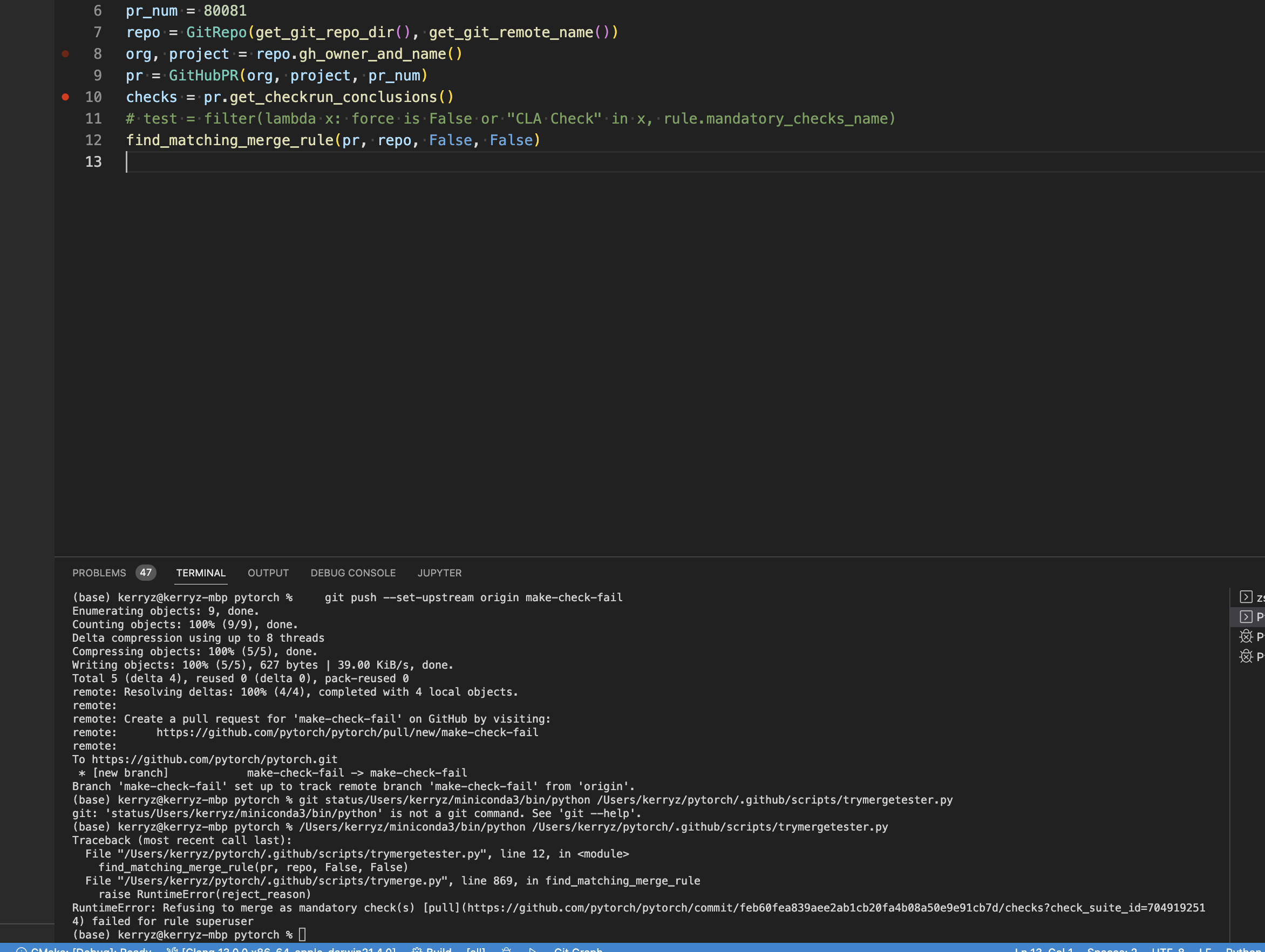
Task: Open the pull request URL in terminal
Action: (347, 732)
